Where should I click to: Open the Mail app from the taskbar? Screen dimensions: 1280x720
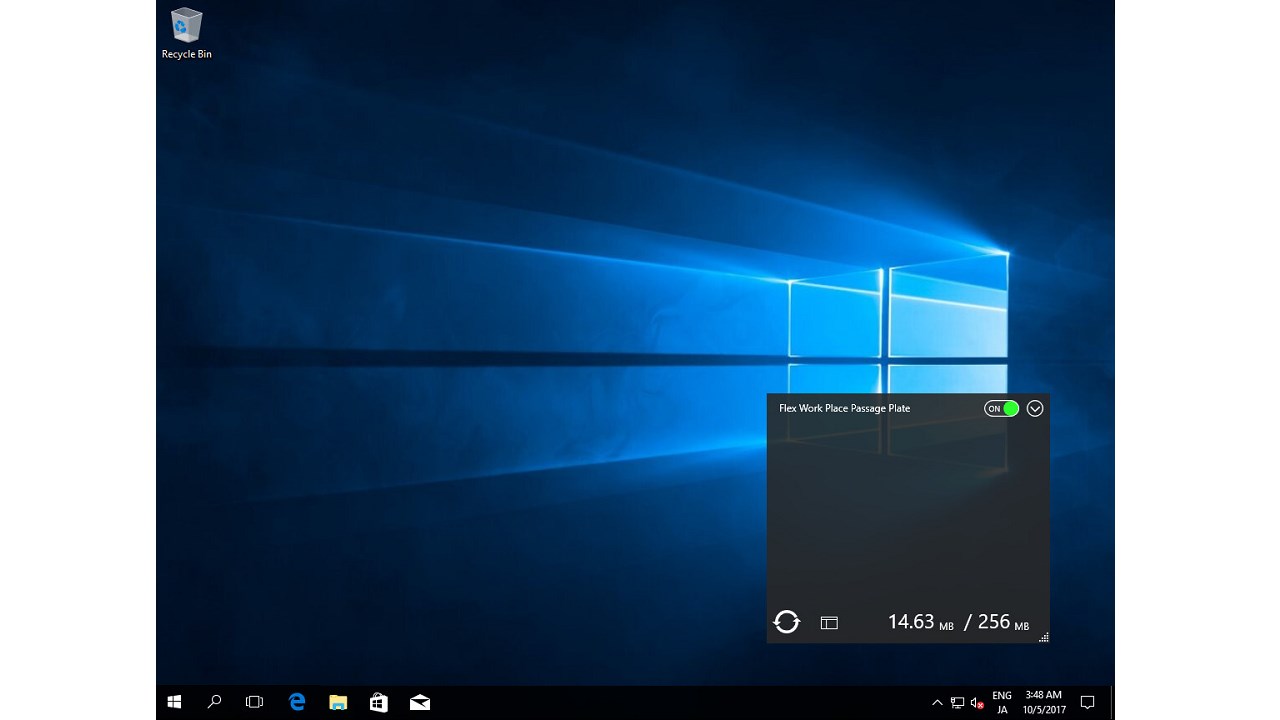pos(420,702)
